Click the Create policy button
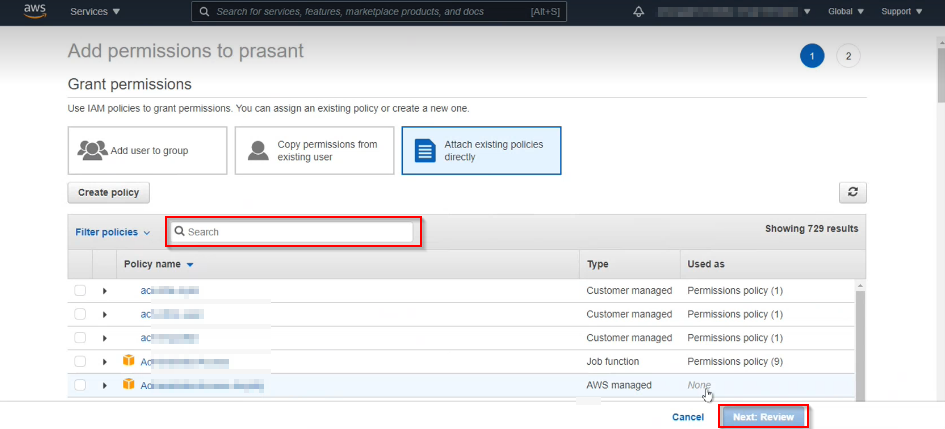Viewport: 945px width, 429px height. pyautogui.click(x=108, y=193)
